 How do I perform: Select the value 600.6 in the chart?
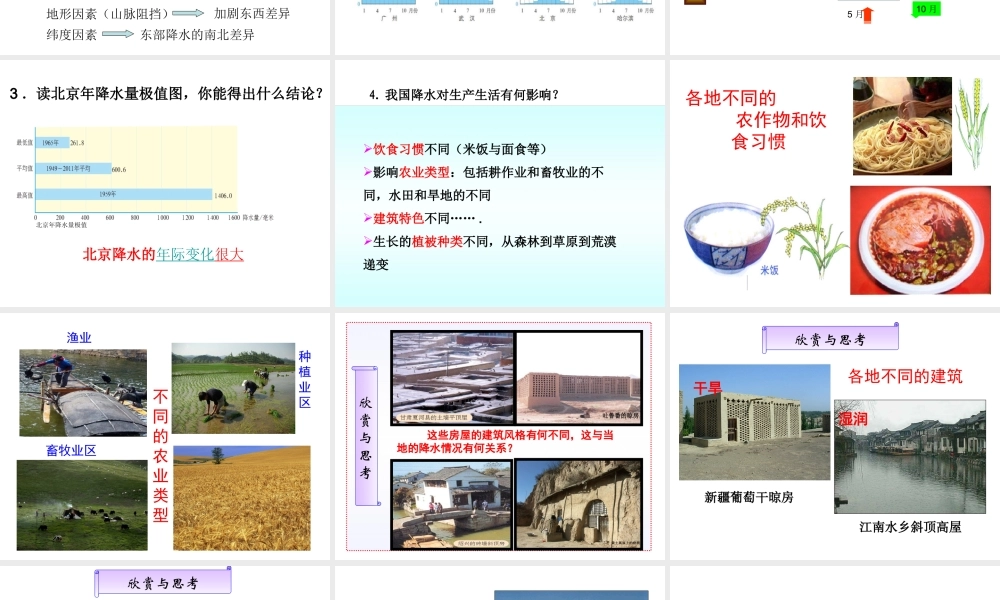tap(119, 170)
